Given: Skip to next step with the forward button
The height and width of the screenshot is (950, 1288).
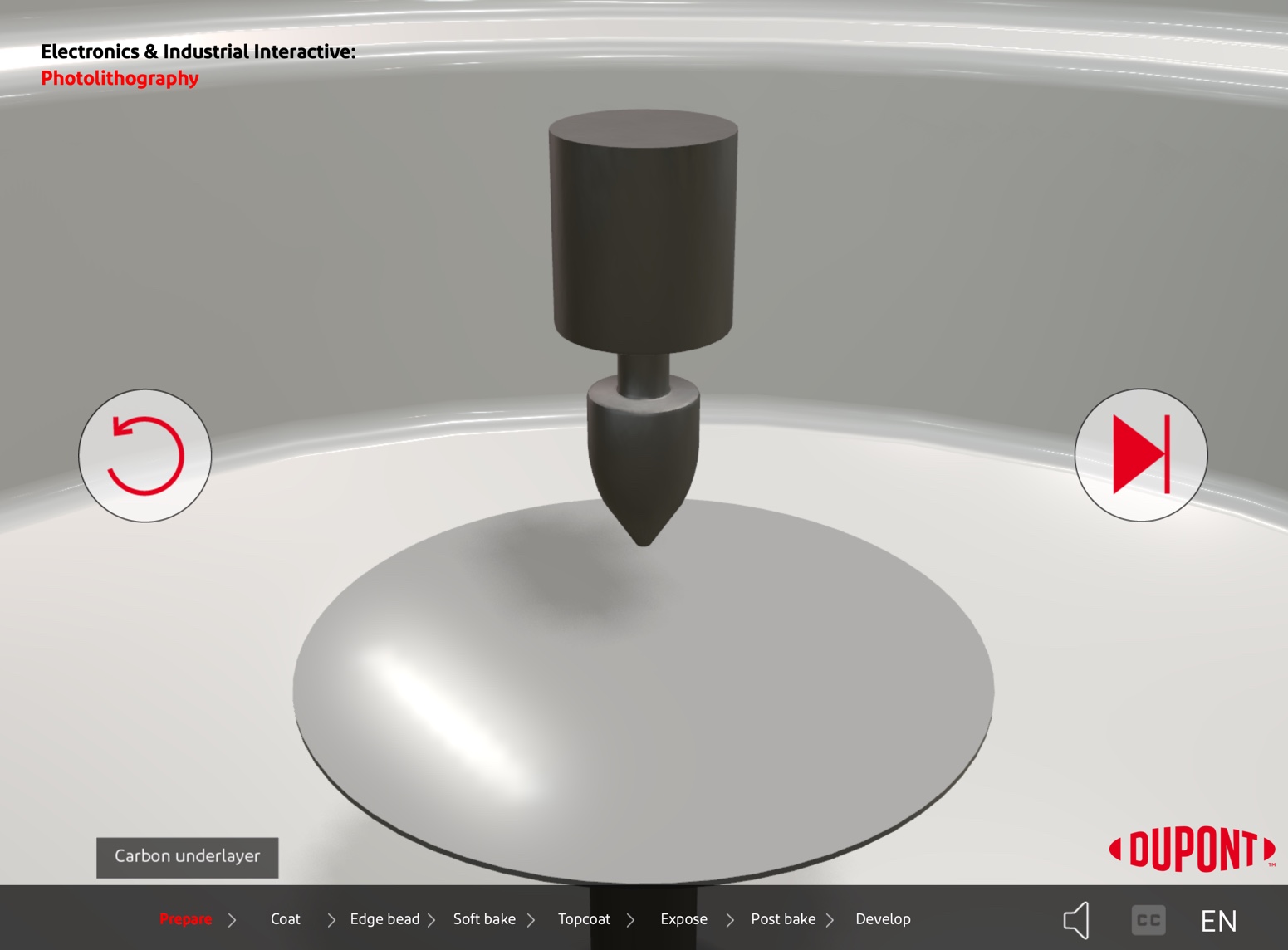Looking at the screenshot, I should point(1141,455).
